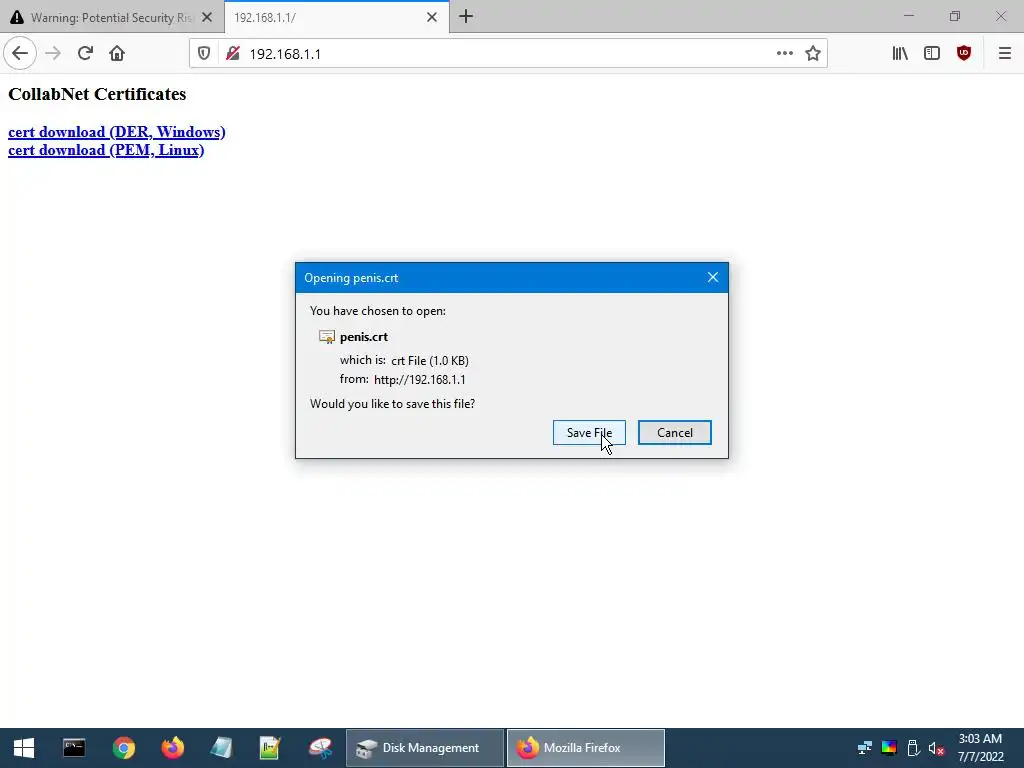Switch to the Warning: Potential Security Risk tab
Viewport: 1024px width, 768px height.
pos(112,18)
